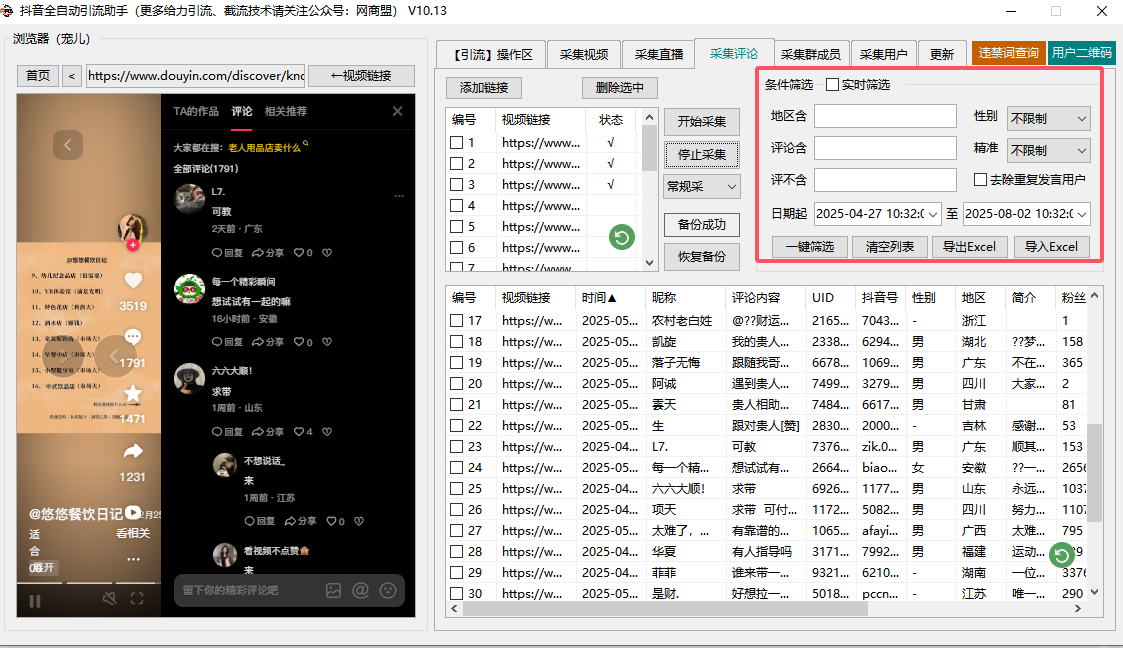This screenshot has height=648, width=1123.
Task: Click the orange 违禁词查询 button
Action: (1008, 53)
